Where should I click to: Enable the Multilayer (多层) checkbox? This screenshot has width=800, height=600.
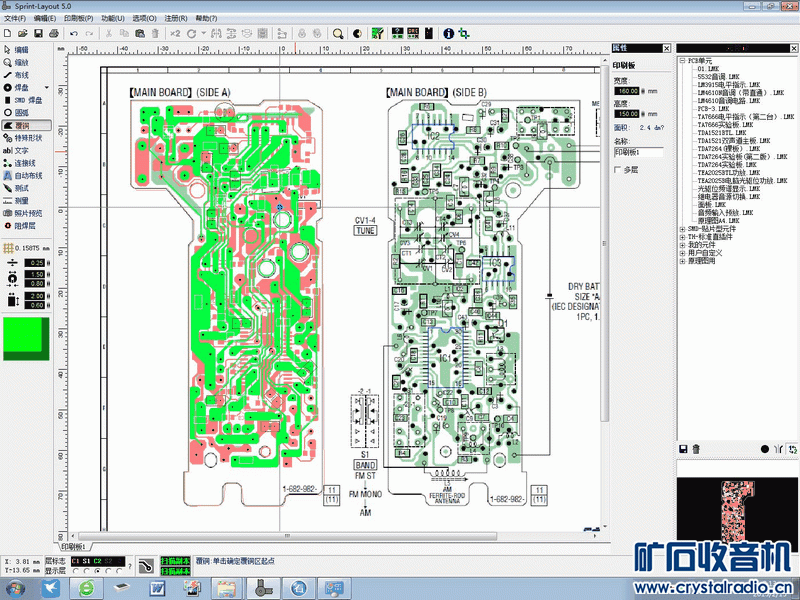[617, 170]
